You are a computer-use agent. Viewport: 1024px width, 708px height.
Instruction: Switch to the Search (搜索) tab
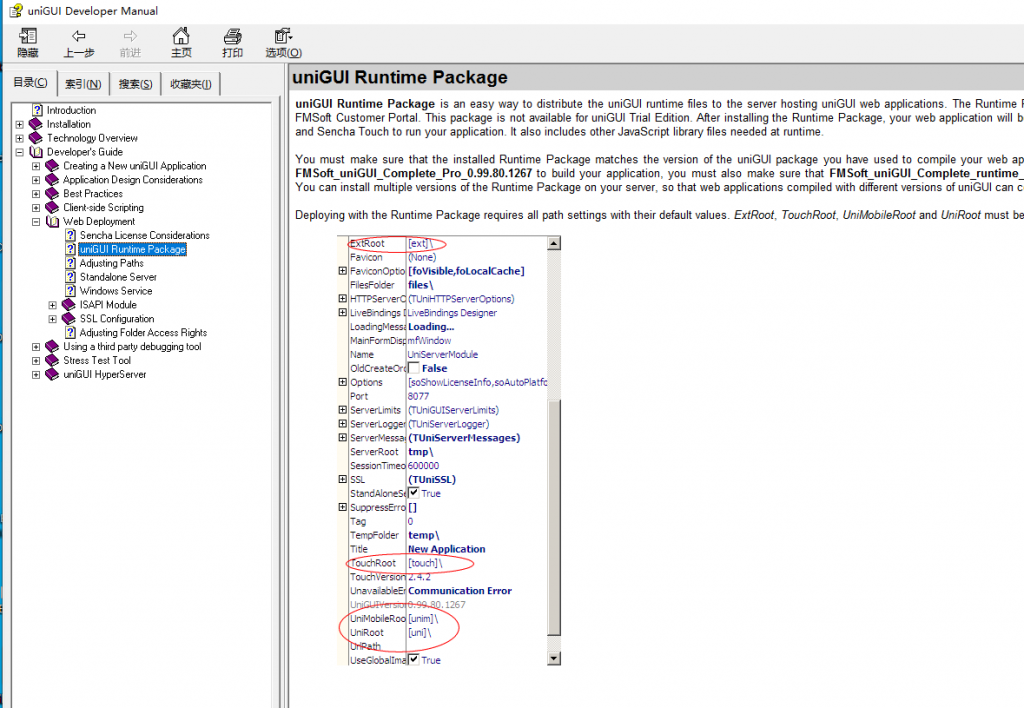pos(135,84)
